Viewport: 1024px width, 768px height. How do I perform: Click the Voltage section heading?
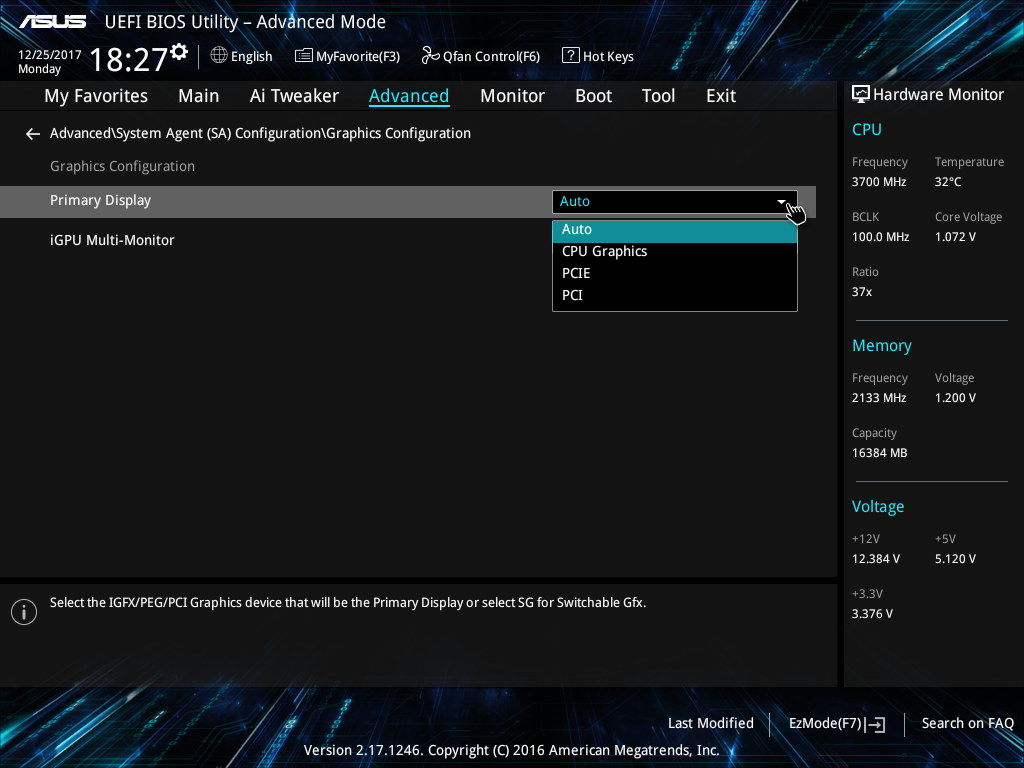pyautogui.click(x=878, y=507)
